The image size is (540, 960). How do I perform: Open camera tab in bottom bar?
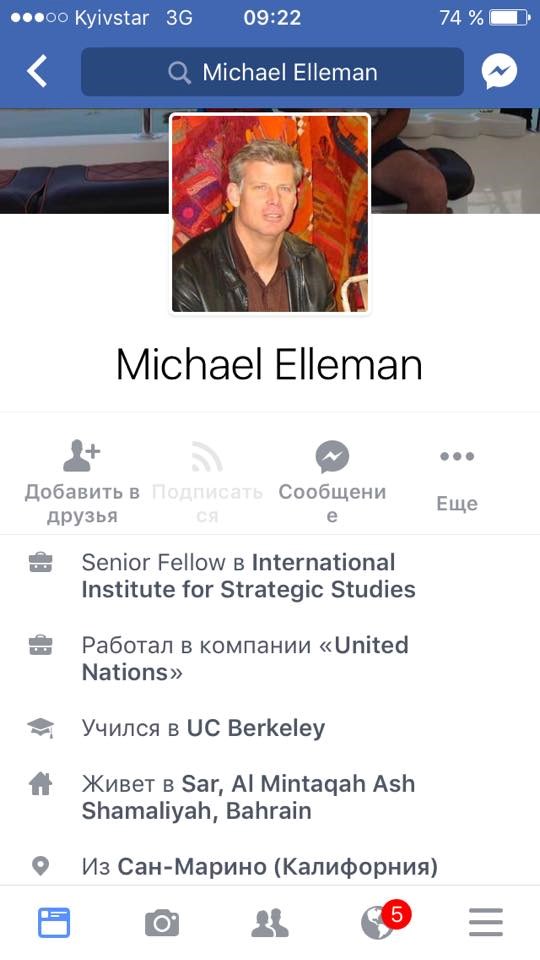pos(162,923)
